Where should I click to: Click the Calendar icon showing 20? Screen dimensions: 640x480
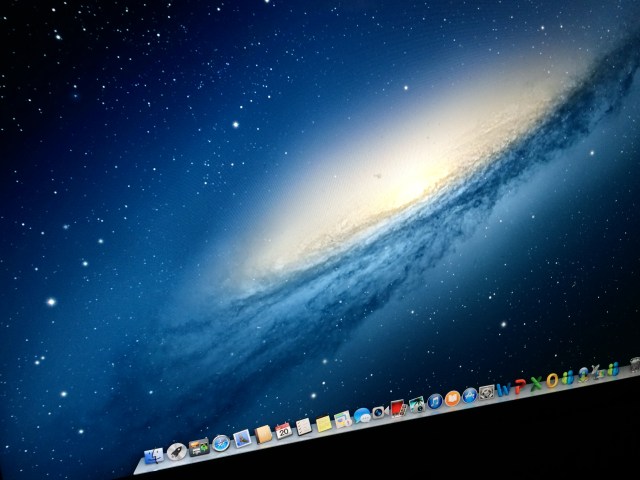click(283, 429)
